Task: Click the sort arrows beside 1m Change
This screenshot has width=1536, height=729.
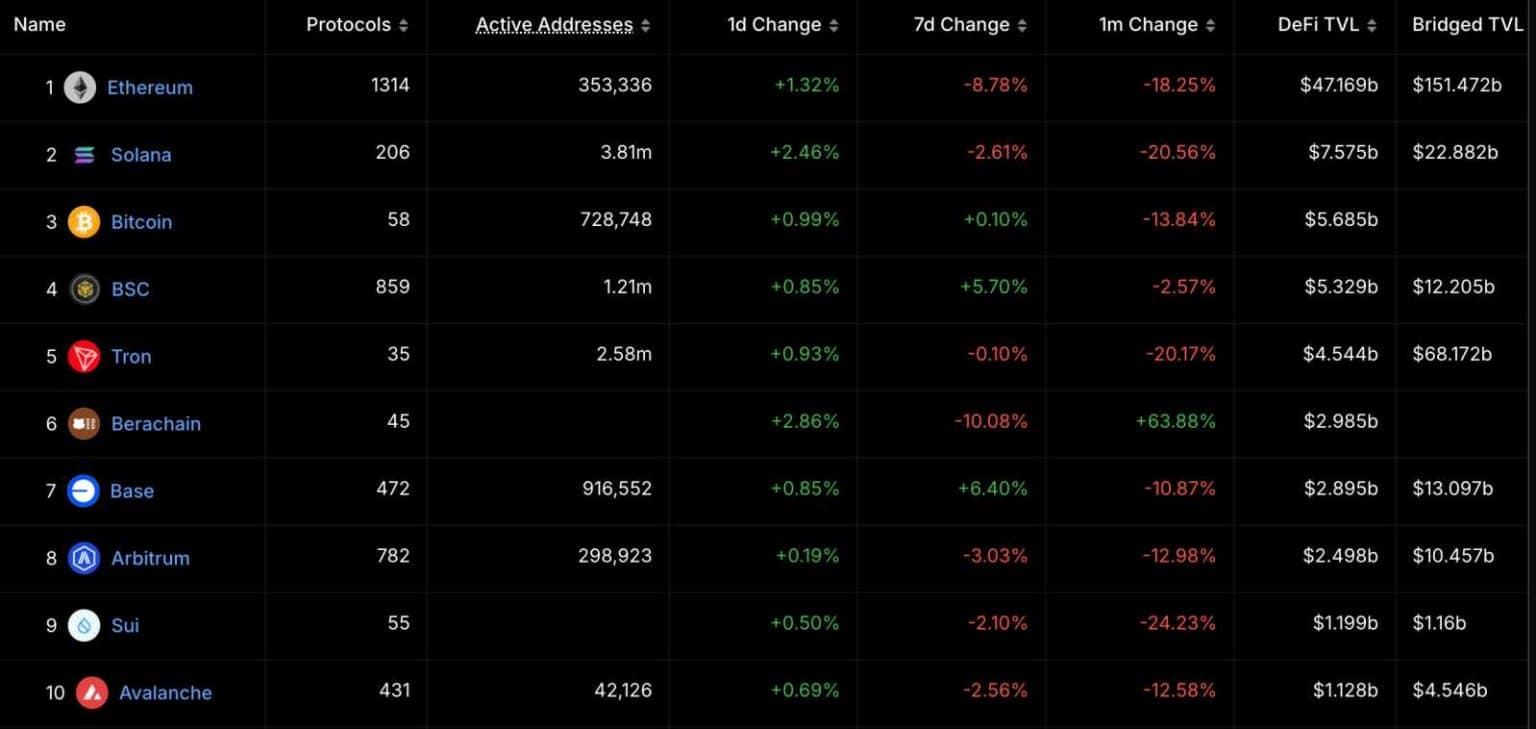Action: pyautogui.click(x=1211, y=25)
